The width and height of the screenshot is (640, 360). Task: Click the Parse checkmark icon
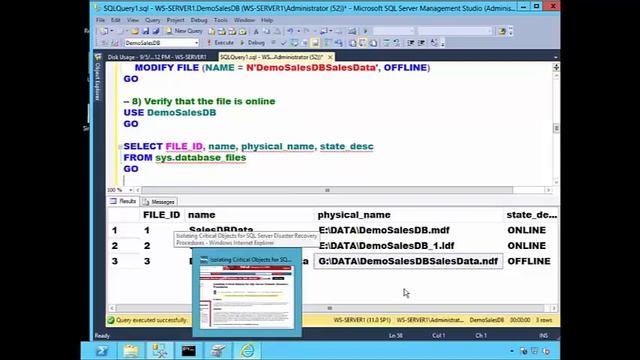coord(284,42)
